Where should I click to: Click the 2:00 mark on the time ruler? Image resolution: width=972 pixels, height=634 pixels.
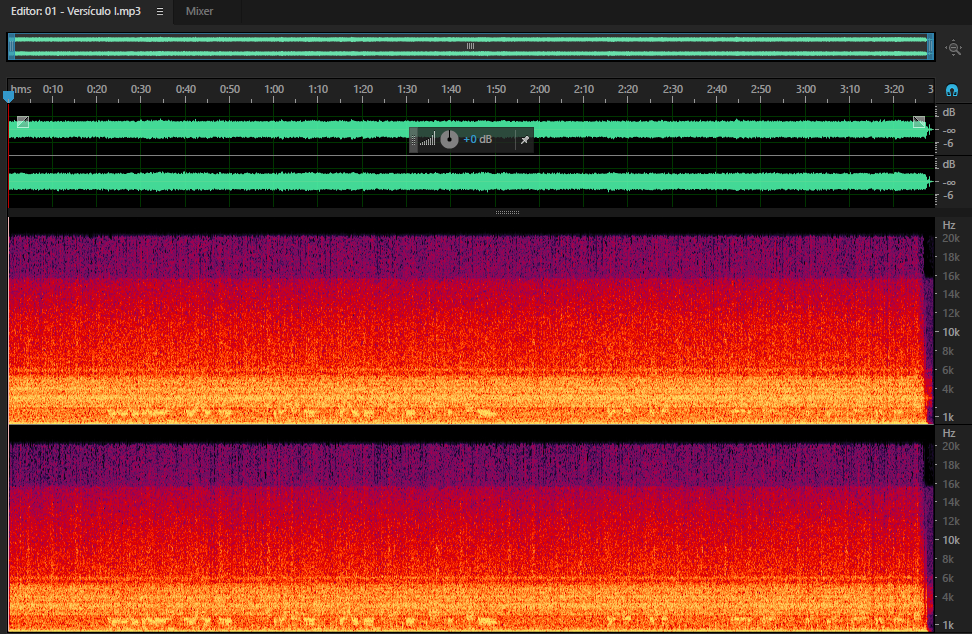539,89
